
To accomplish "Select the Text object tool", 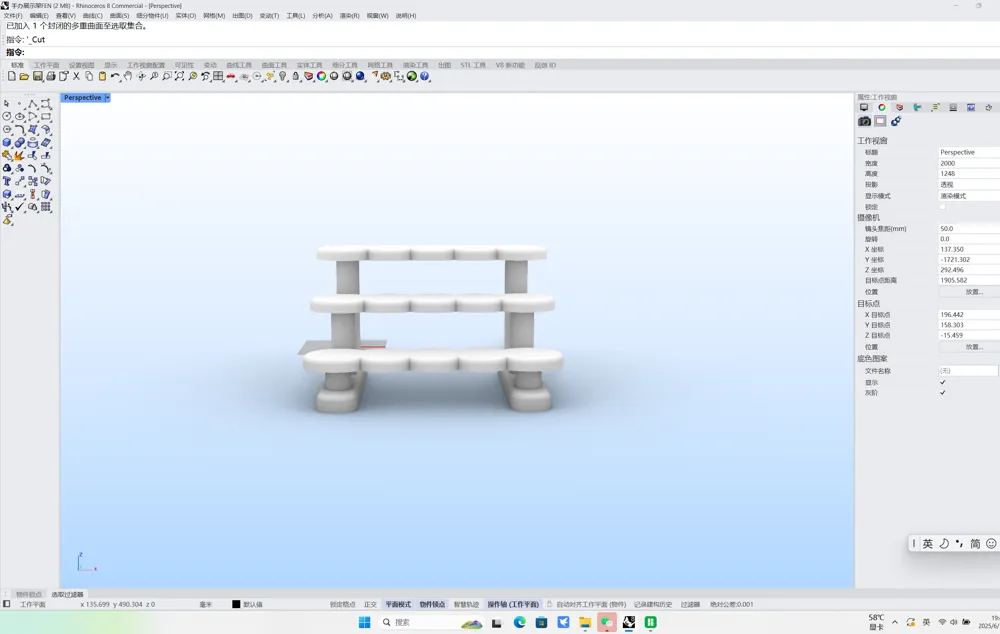I will [x=6, y=181].
